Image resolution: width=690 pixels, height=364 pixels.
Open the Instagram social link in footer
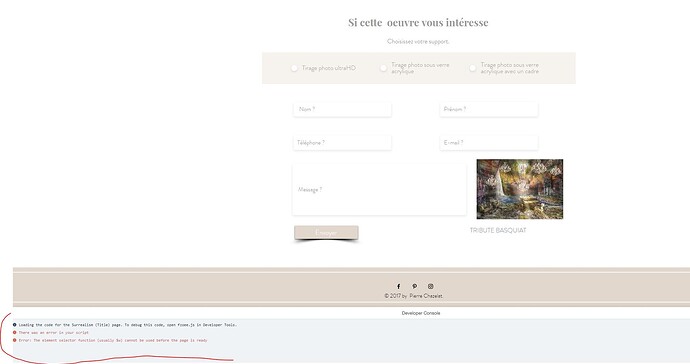pyautogui.click(x=430, y=286)
